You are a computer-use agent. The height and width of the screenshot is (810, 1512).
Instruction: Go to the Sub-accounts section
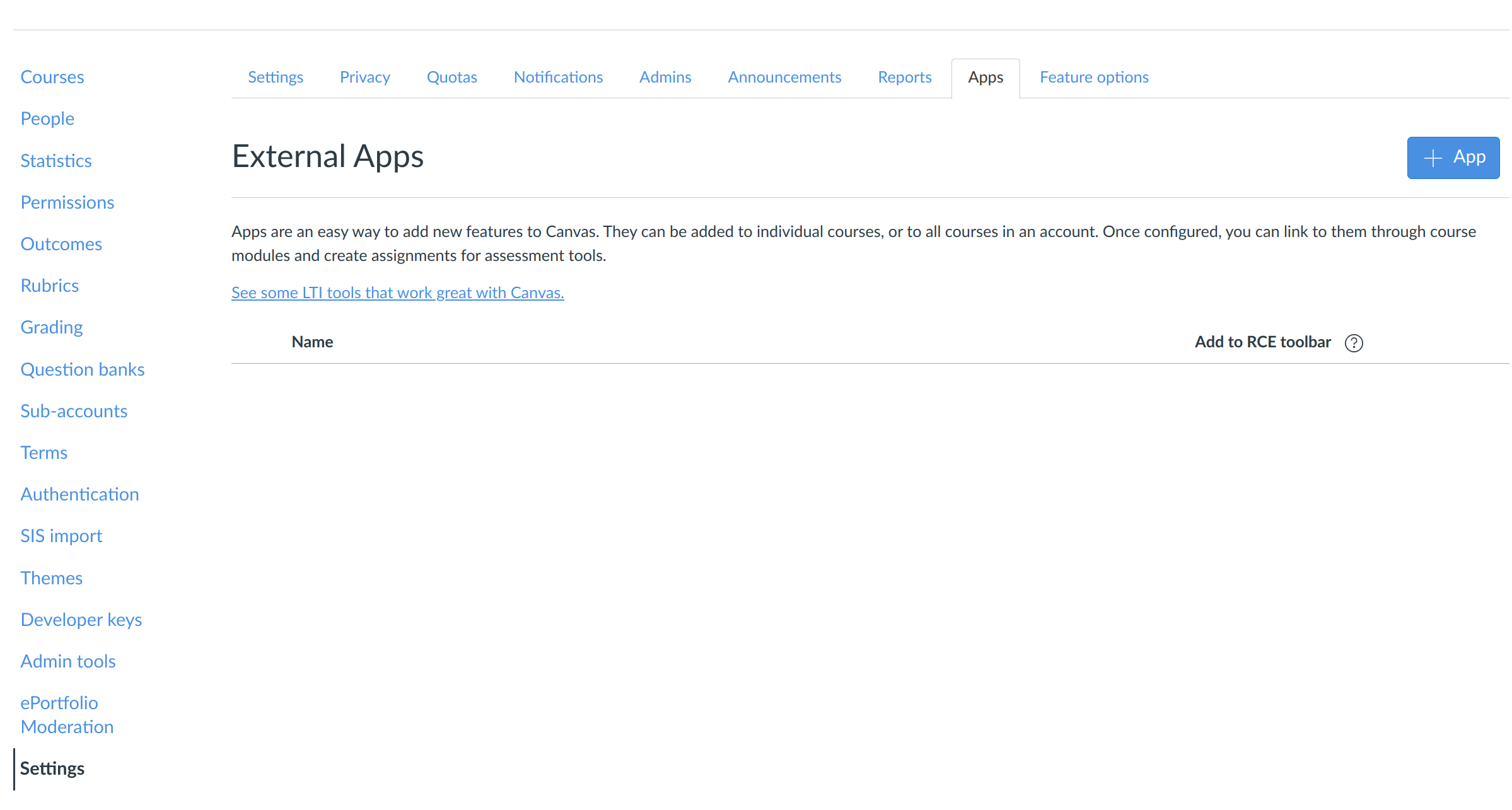tap(74, 411)
